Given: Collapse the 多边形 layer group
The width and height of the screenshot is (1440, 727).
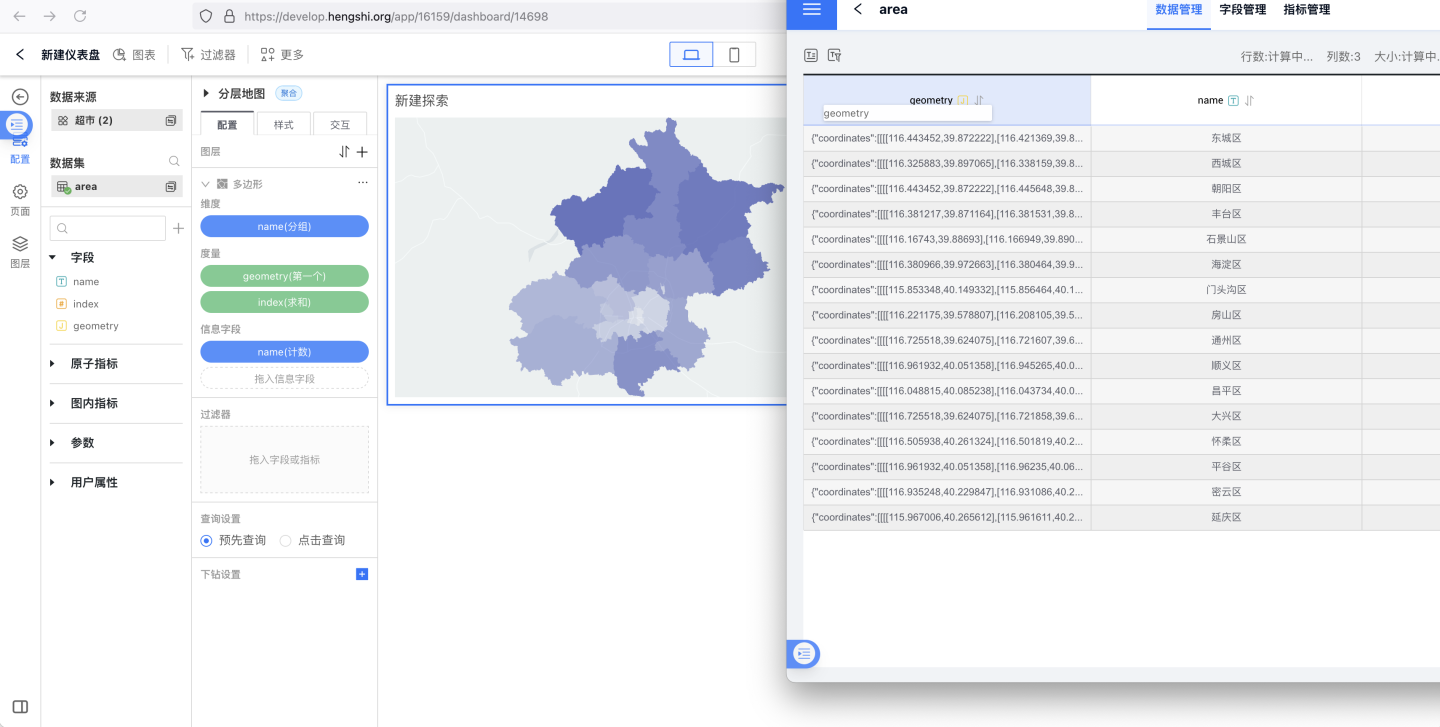Looking at the screenshot, I should (206, 184).
